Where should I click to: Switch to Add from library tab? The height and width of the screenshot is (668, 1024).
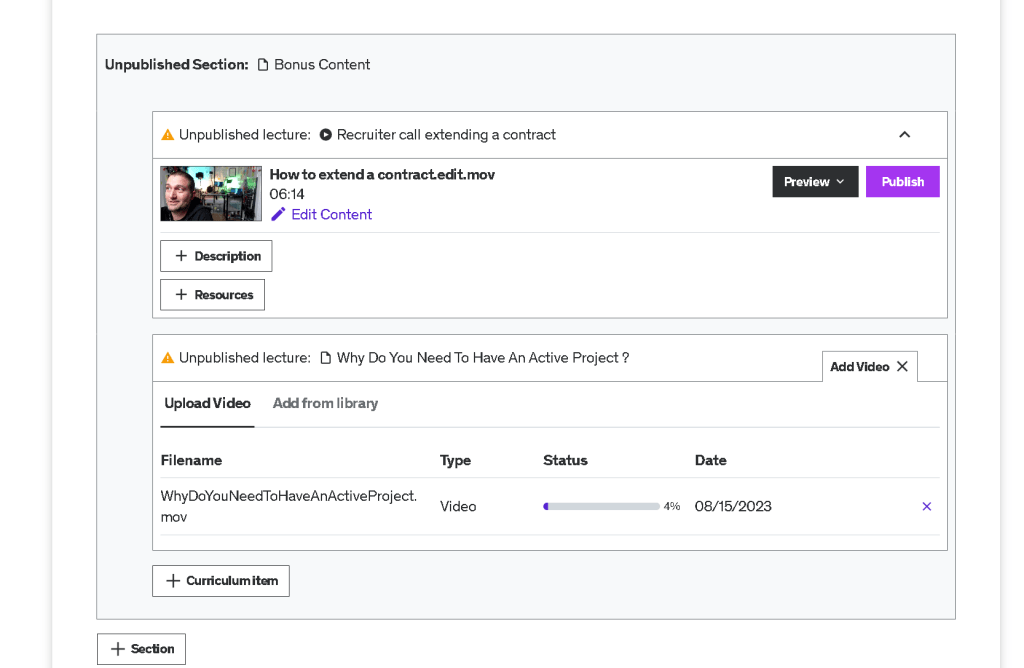click(325, 404)
